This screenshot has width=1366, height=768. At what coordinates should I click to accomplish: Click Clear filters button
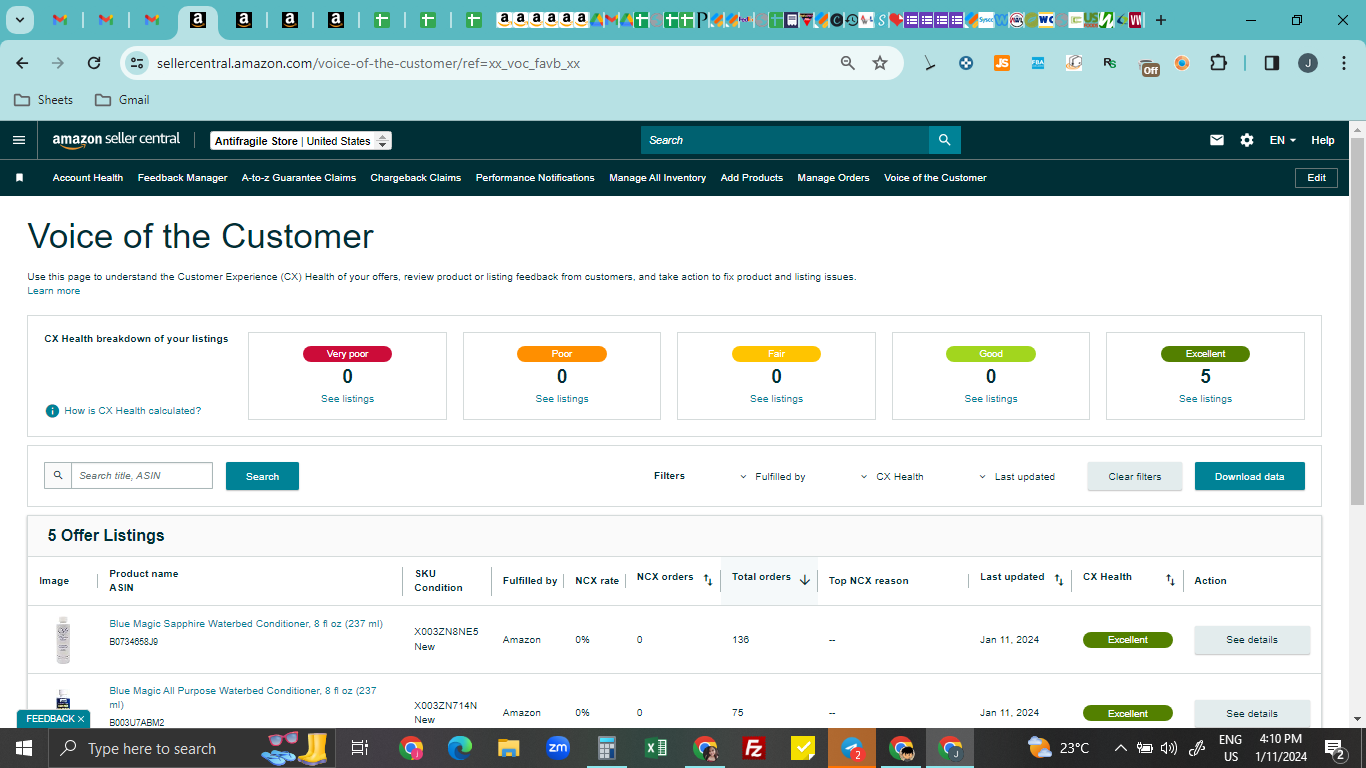click(1135, 476)
